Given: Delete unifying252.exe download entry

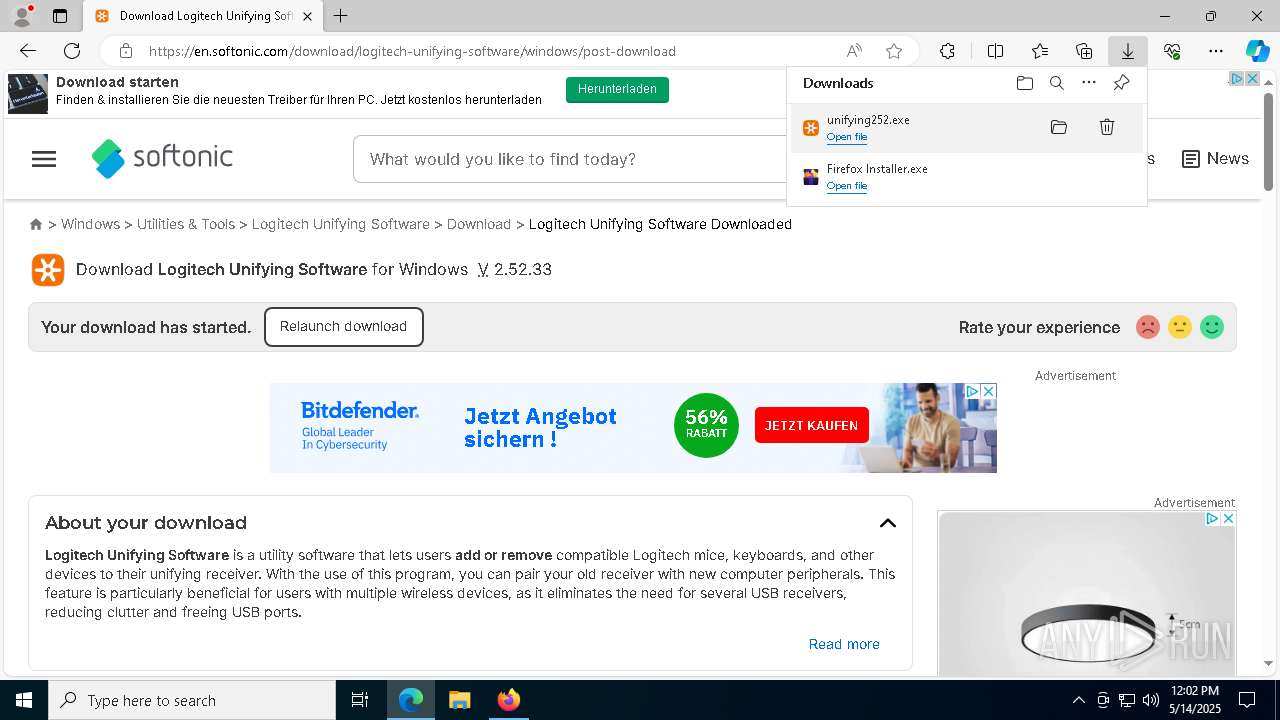Looking at the screenshot, I should (1107, 127).
